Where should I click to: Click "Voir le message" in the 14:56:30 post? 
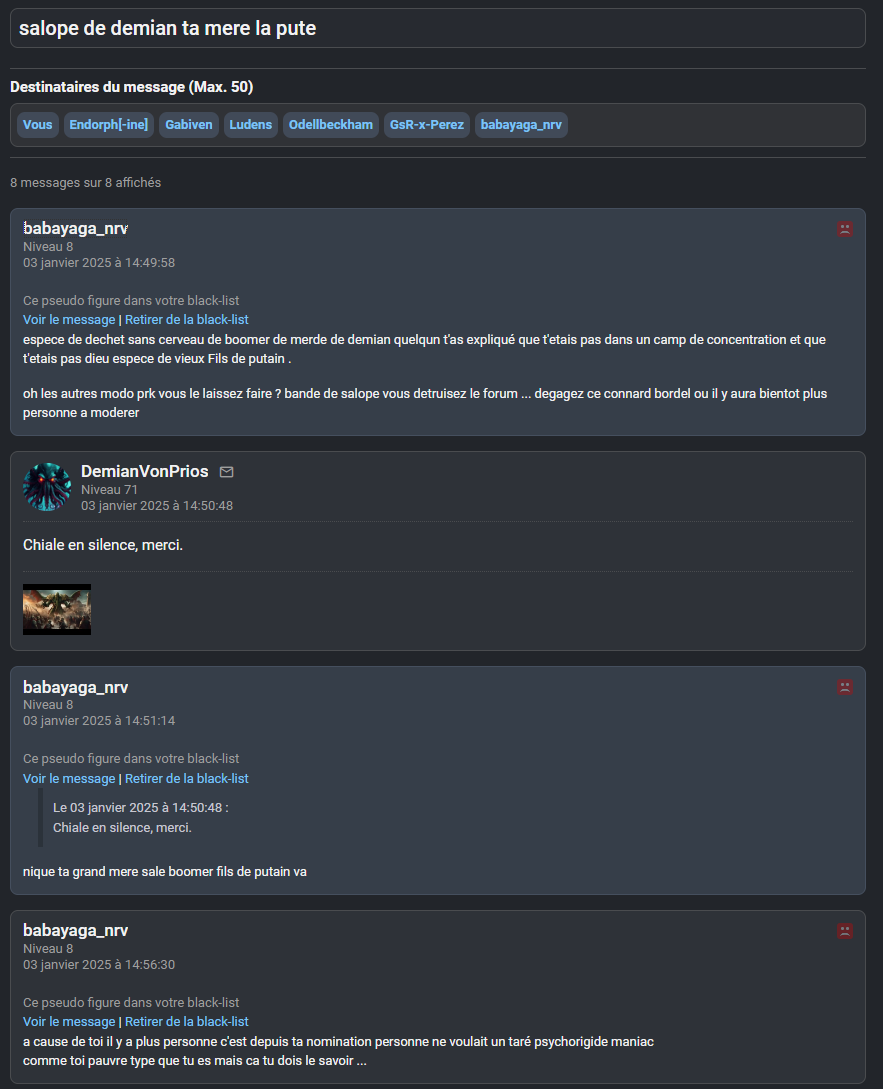pyautogui.click(x=69, y=1022)
